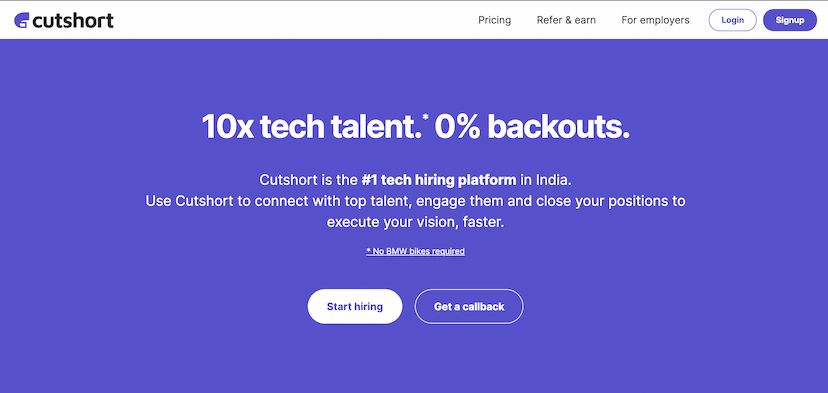Image resolution: width=828 pixels, height=393 pixels.
Task: Click the execute your vision, faster line
Action: 416,222
